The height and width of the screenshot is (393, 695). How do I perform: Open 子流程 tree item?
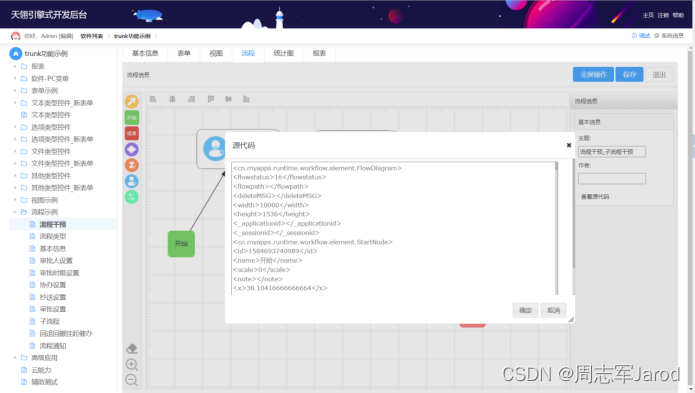pos(49,321)
